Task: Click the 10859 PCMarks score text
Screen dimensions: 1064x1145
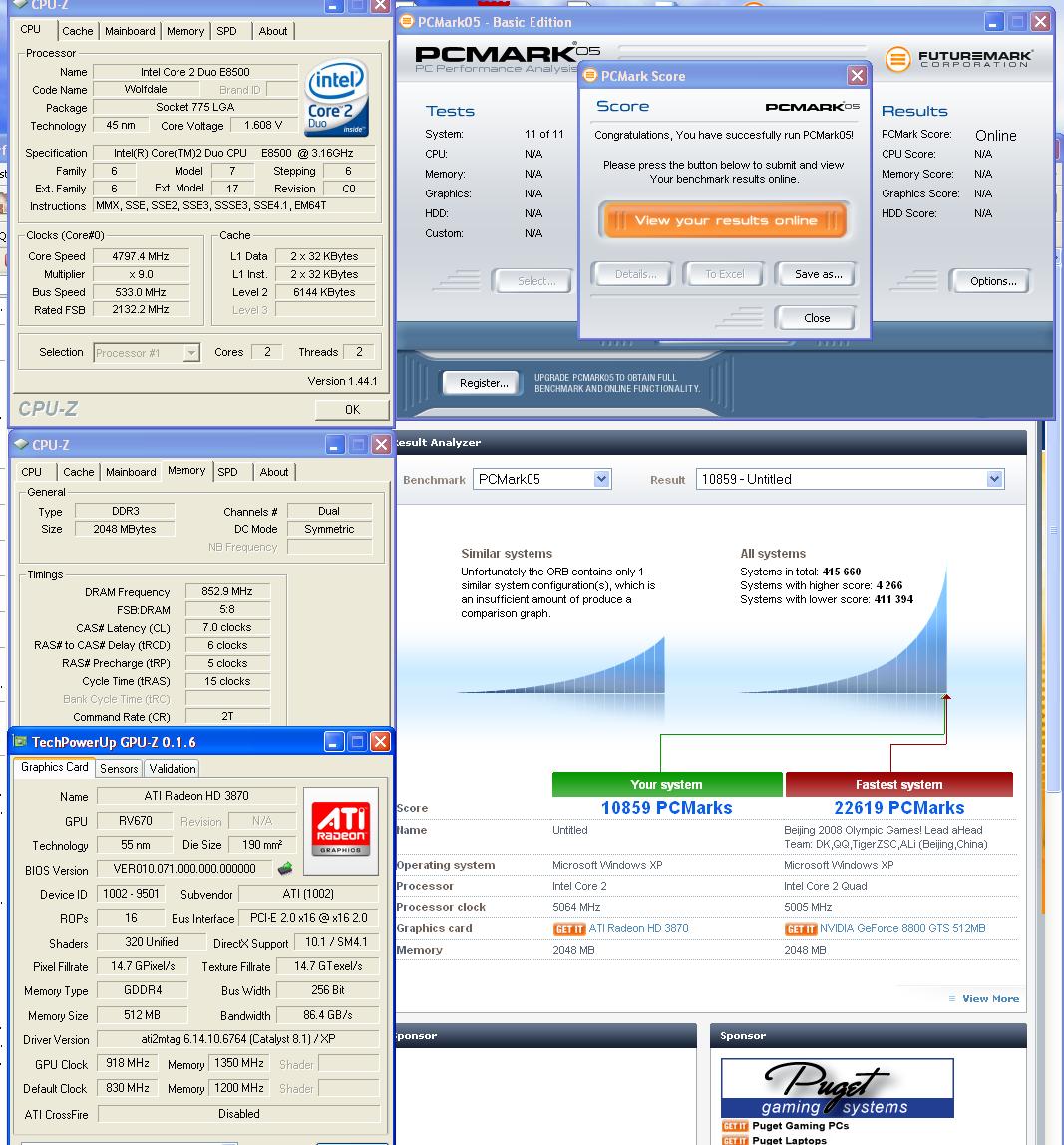Action: (667, 808)
